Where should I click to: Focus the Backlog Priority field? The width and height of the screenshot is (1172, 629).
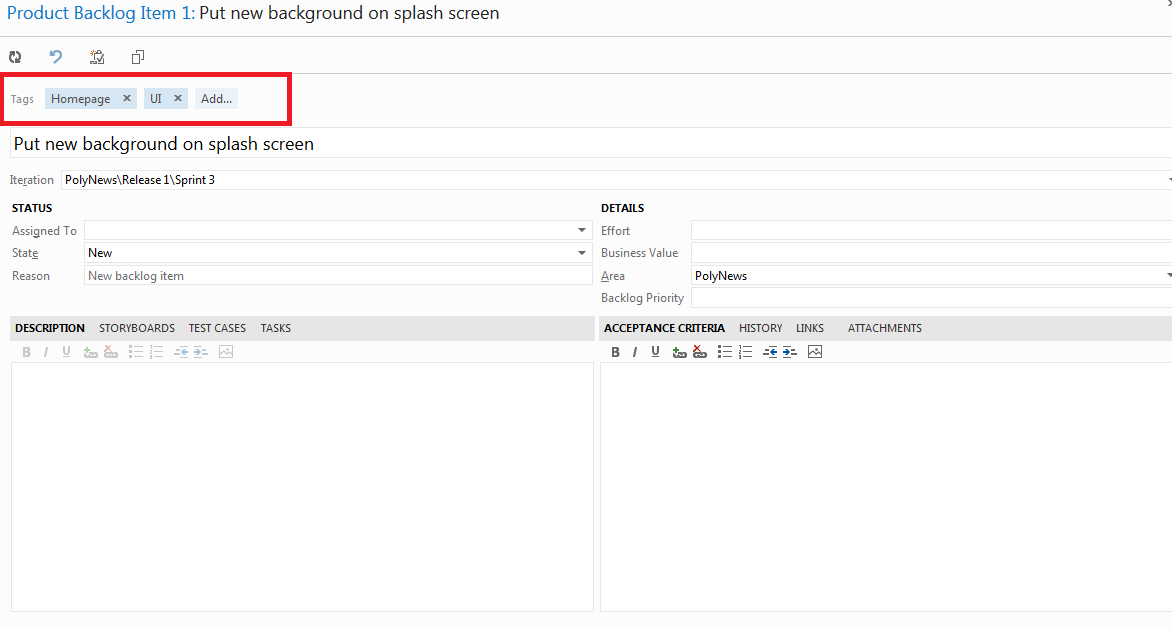[931, 298]
